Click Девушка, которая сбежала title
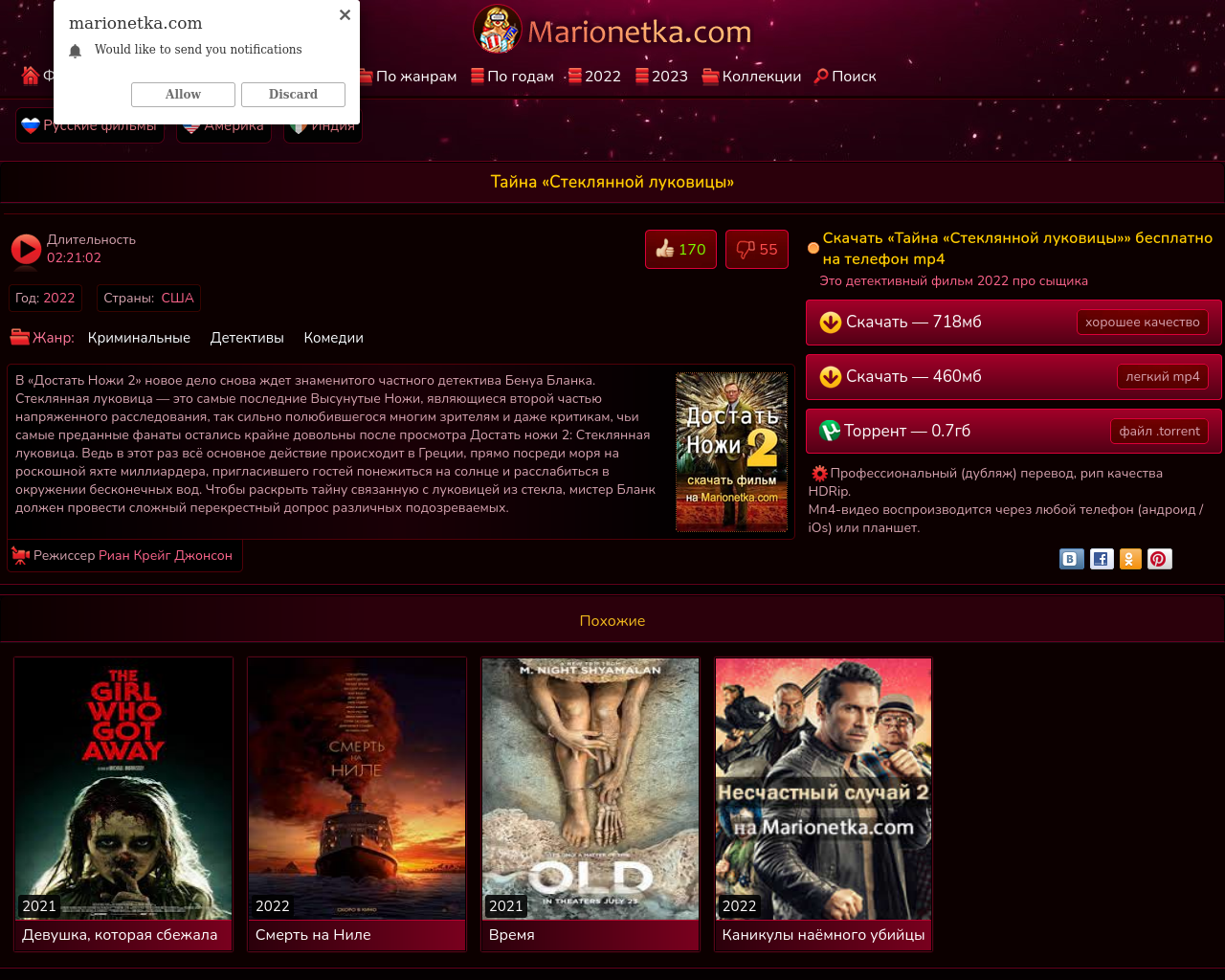Screen dimensions: 1225x980 (x=120, y=935)
